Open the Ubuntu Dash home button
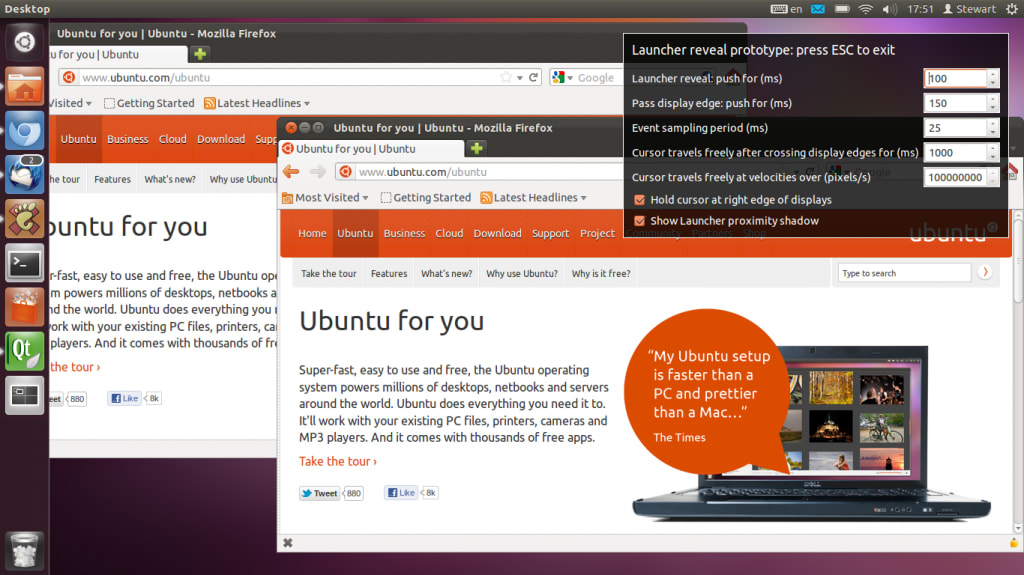1024x575 pixels. coord(24,42)
